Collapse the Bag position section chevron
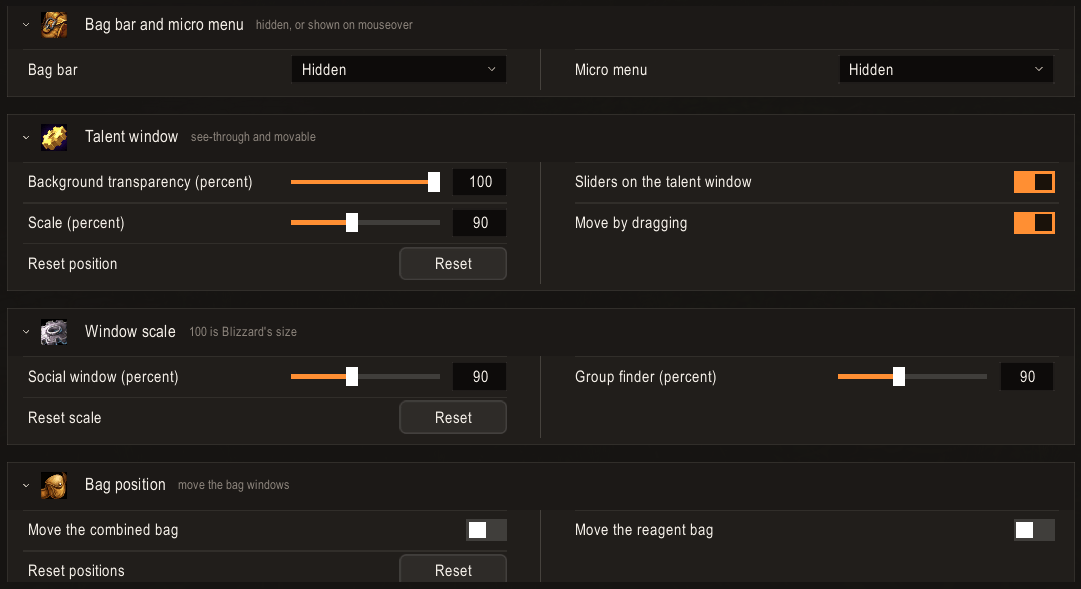Image resolution: width=1081 pixels, height=589 pixels. (26, 485)
